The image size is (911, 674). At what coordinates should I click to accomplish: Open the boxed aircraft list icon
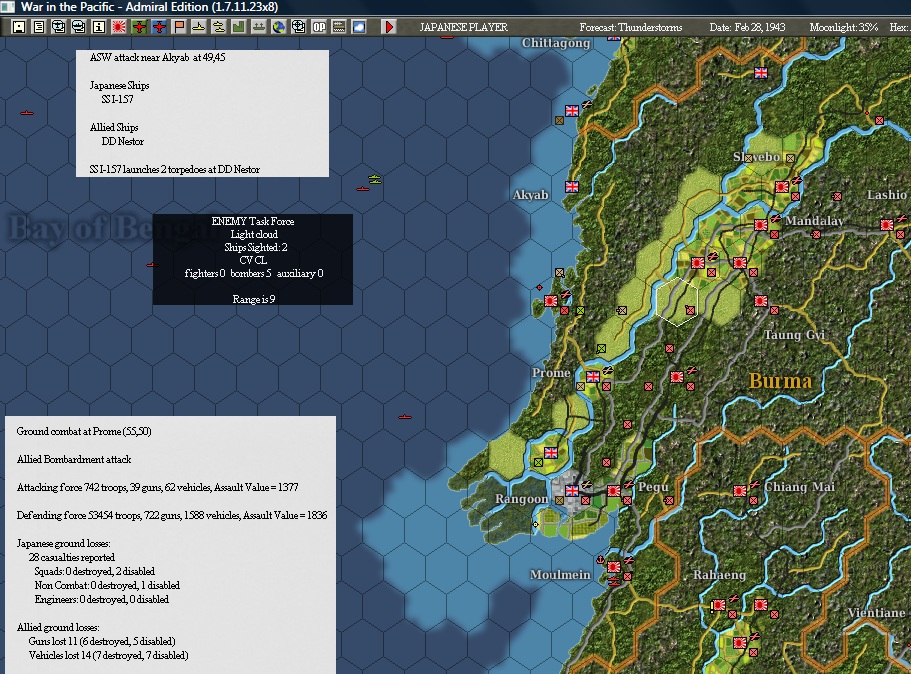tap(59, 27)
